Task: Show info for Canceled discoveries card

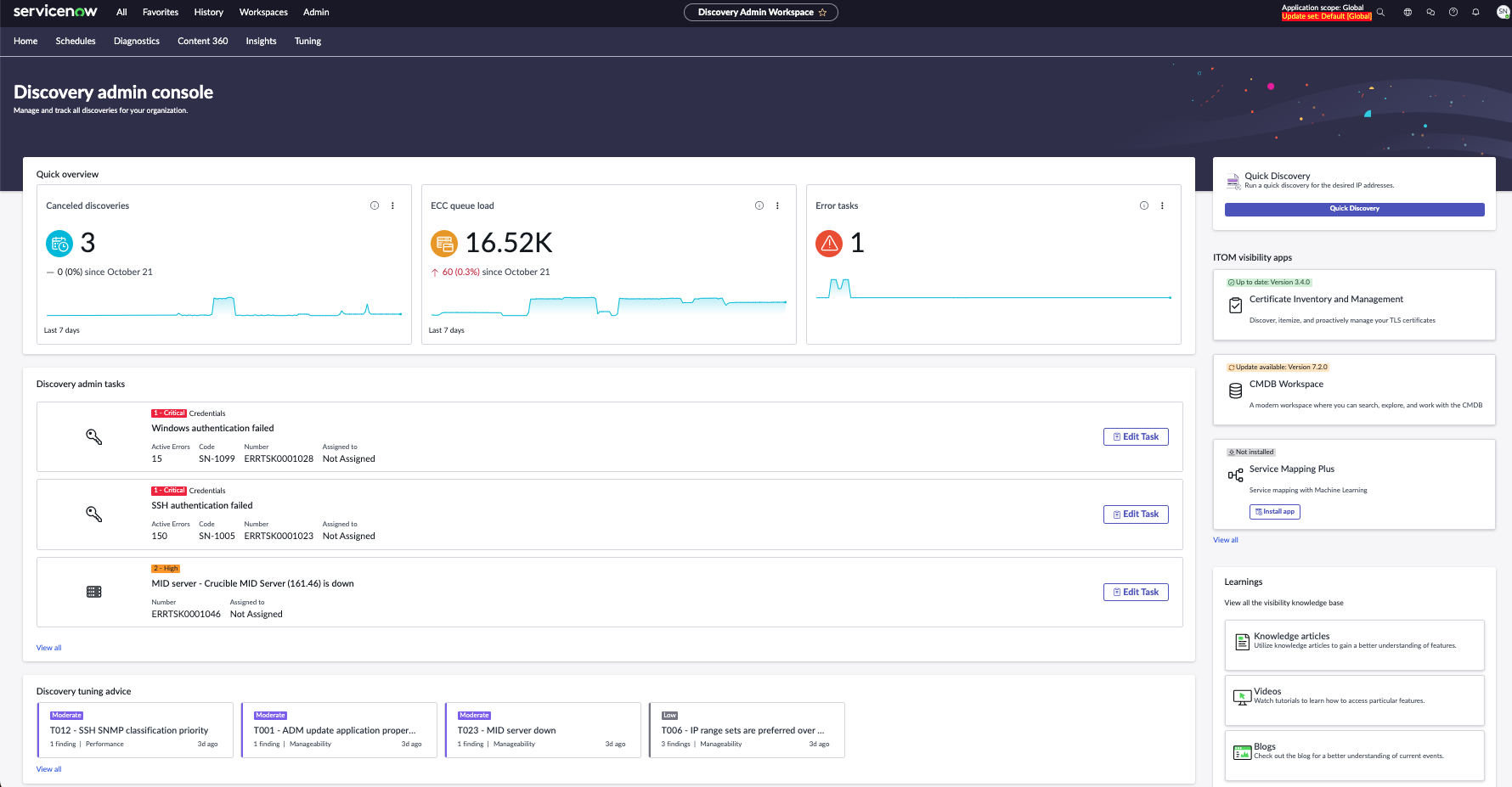Action: (x=375, y=205)
